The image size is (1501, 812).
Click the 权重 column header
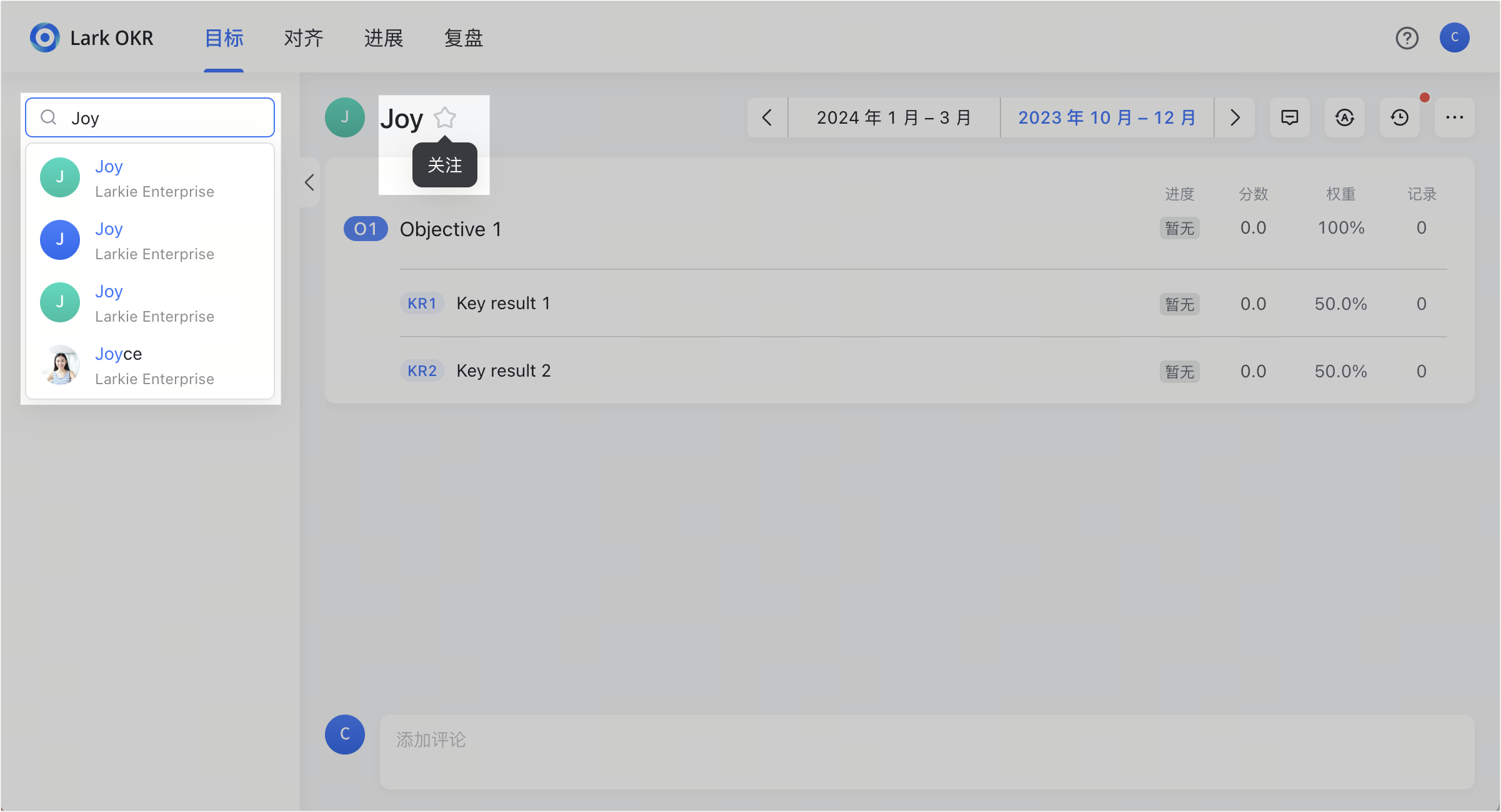[x=1341, y=194]
